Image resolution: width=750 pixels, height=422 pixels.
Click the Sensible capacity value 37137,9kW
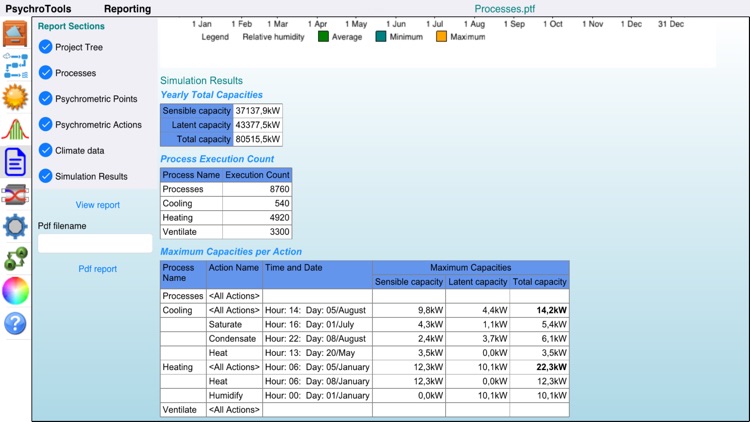click(257, 111)
